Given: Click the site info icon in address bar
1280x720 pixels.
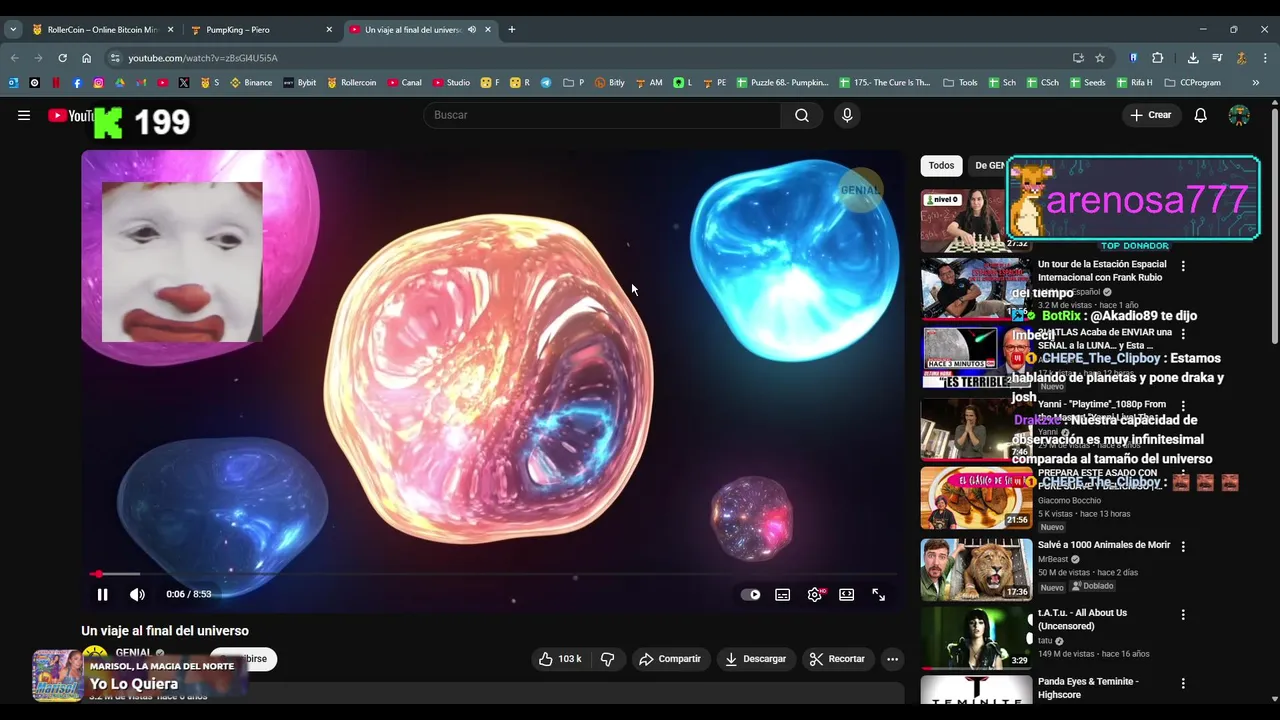Looking at the screenshot, I should [115, 58].
